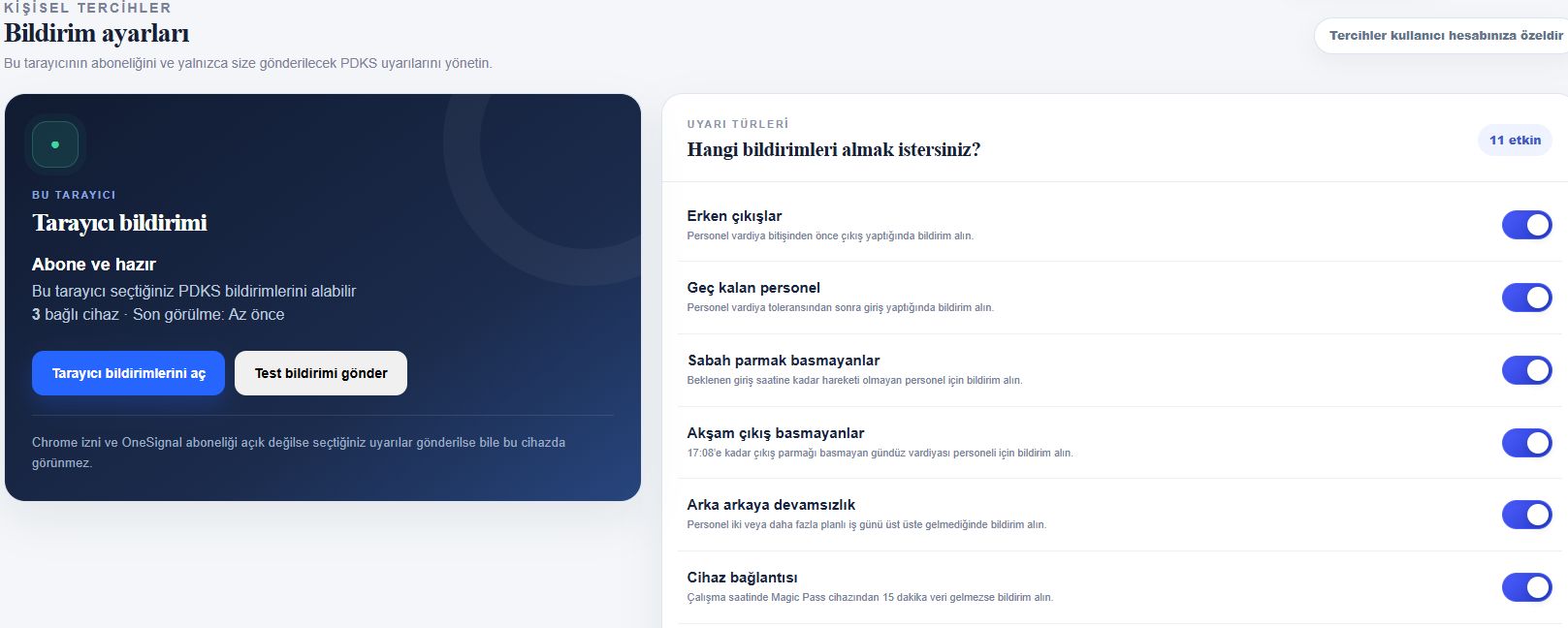The height and width of the screenshot is (628, 1568).
Task: Click the Bu tarayıcının aboneliğini subtitle
Action: (x=248, y=63)
